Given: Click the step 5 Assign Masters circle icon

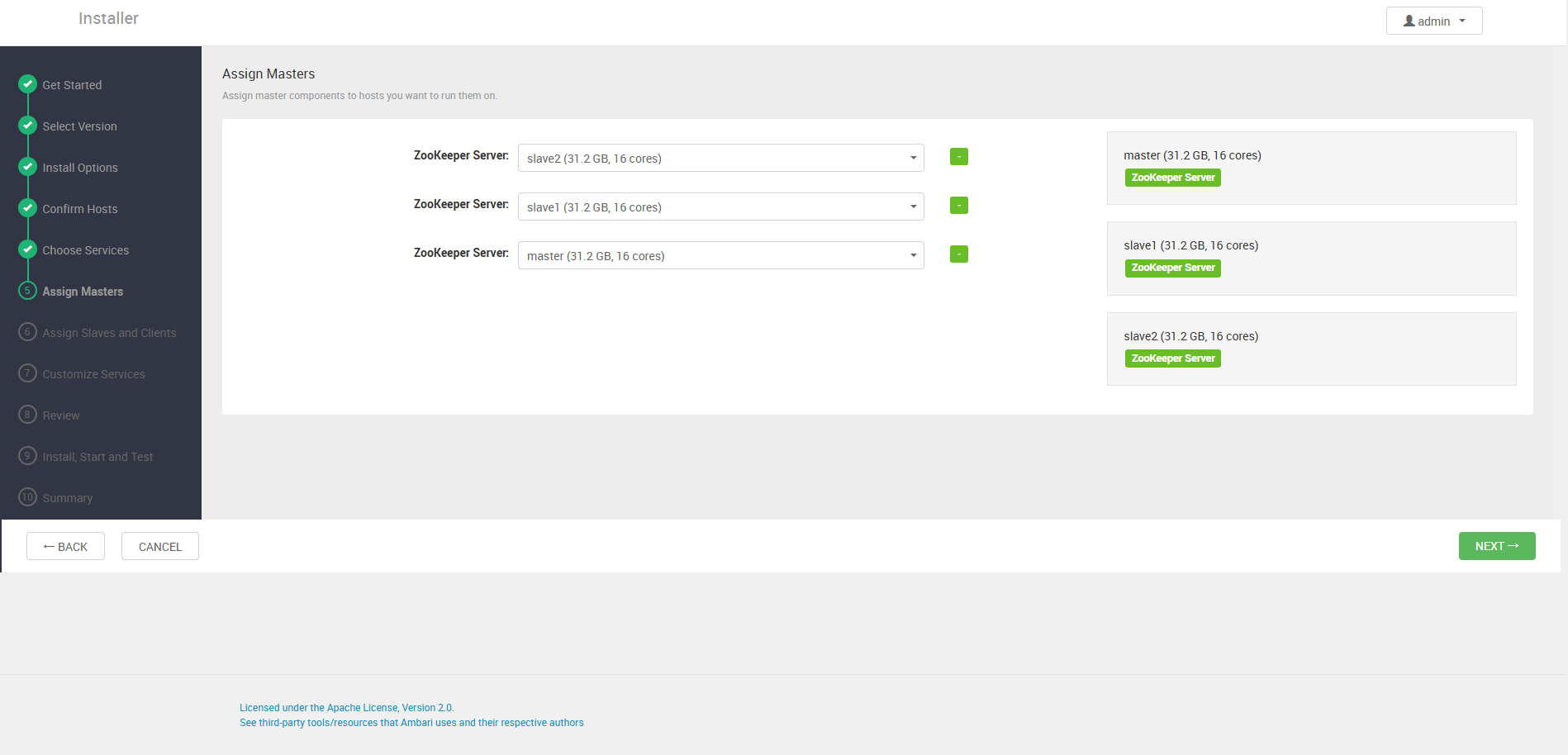Looking at the screenshot, I should click(27, 291).
